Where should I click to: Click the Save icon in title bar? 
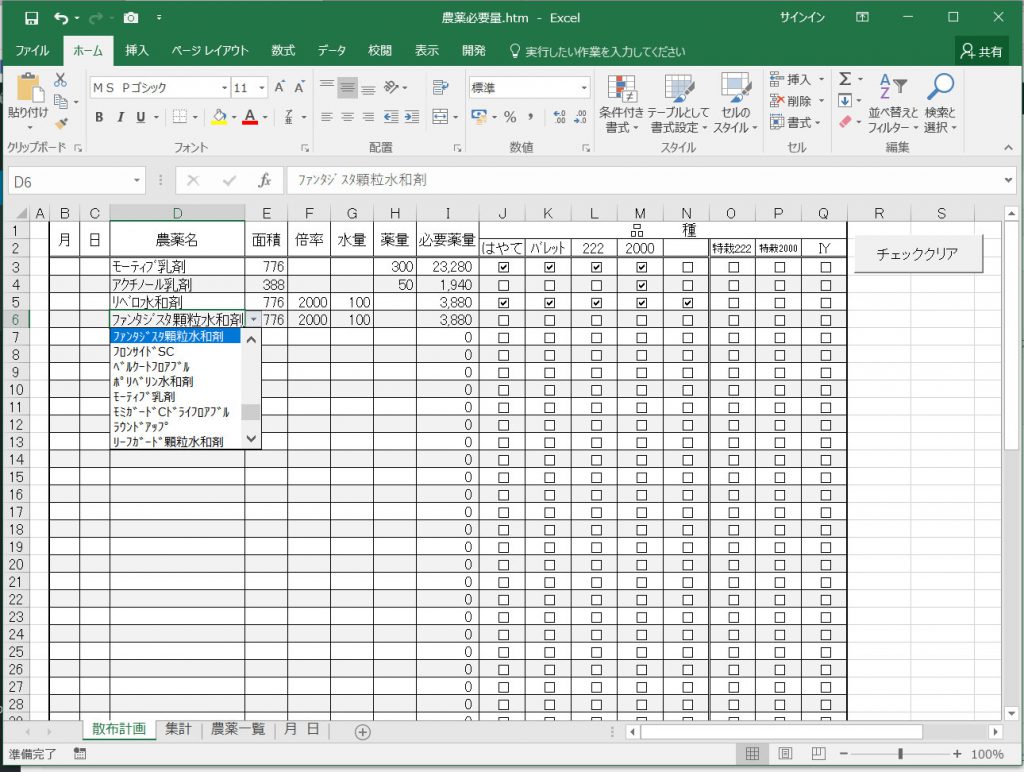(x=31, y=18)
